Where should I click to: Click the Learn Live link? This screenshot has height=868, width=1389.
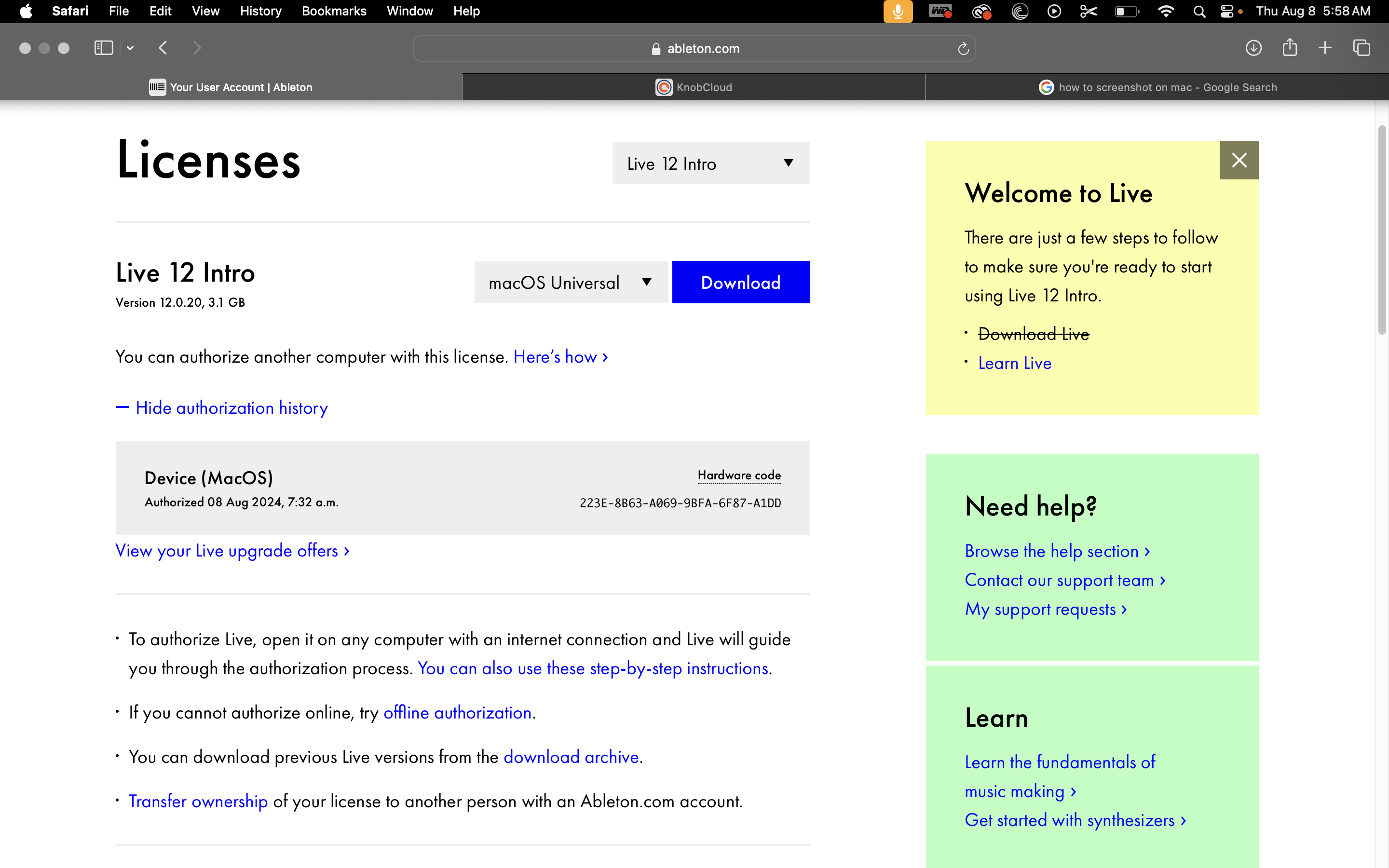pyautogui.click(x=1015, y=363)
